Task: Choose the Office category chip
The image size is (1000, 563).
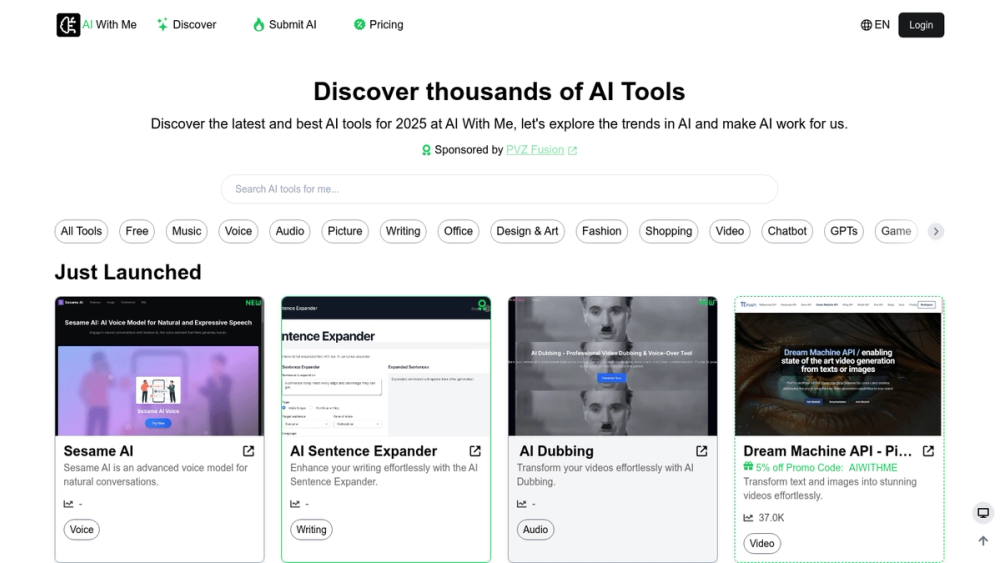Action: (458, 231)
